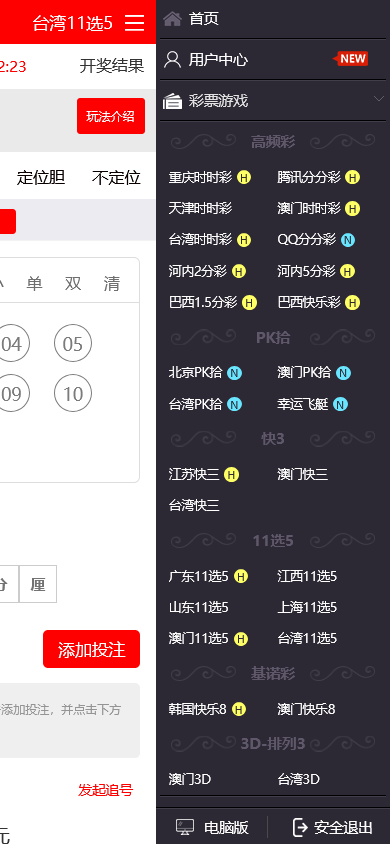This screenshot has height=844, width=390.
Task: Switch to 电脑版 desktop version
Action: (x=226, y=827)
